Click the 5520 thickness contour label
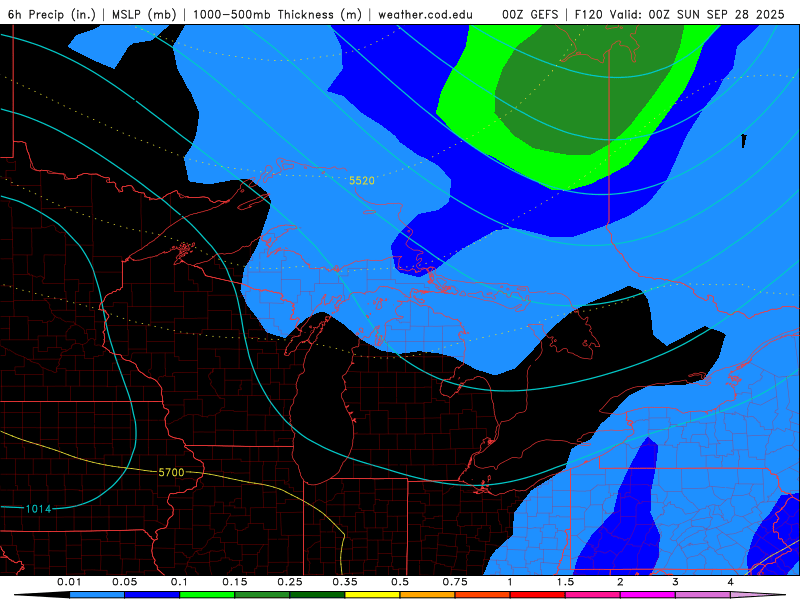The width and height of the screenshot is (800, 600). 362,181
